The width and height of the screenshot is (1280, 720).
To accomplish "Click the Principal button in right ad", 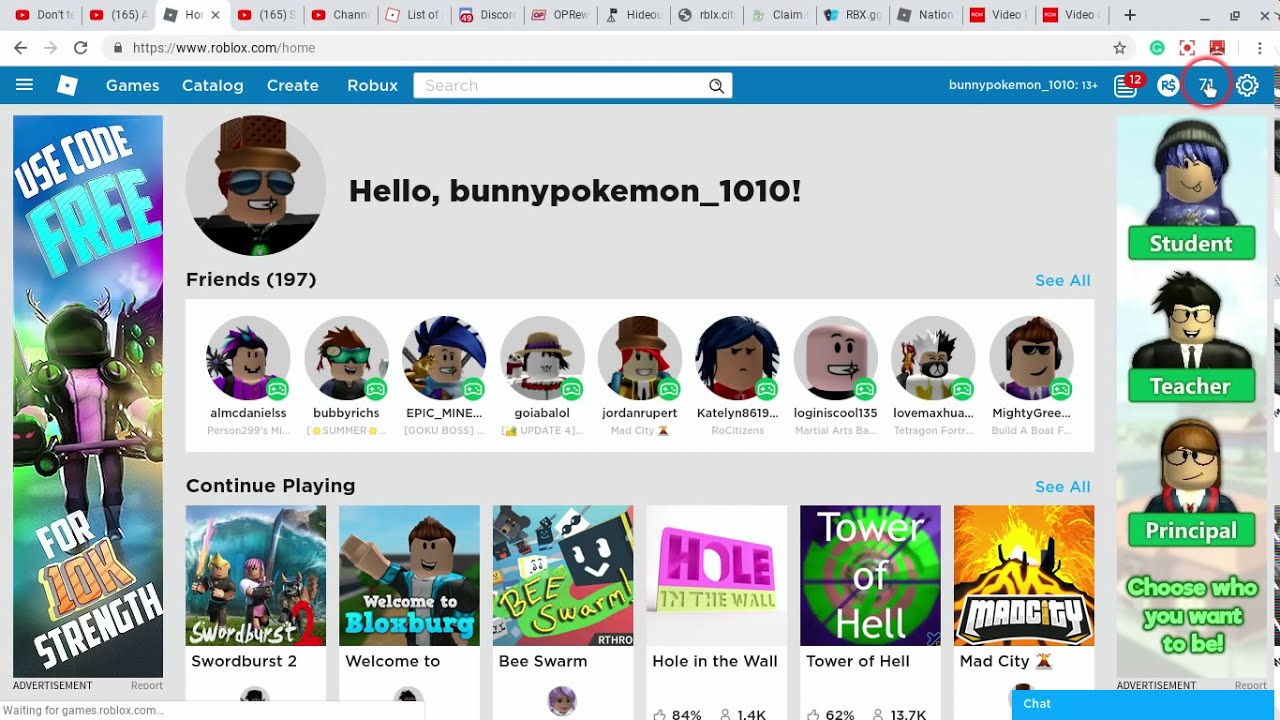I will click(x=1191, y=530).
